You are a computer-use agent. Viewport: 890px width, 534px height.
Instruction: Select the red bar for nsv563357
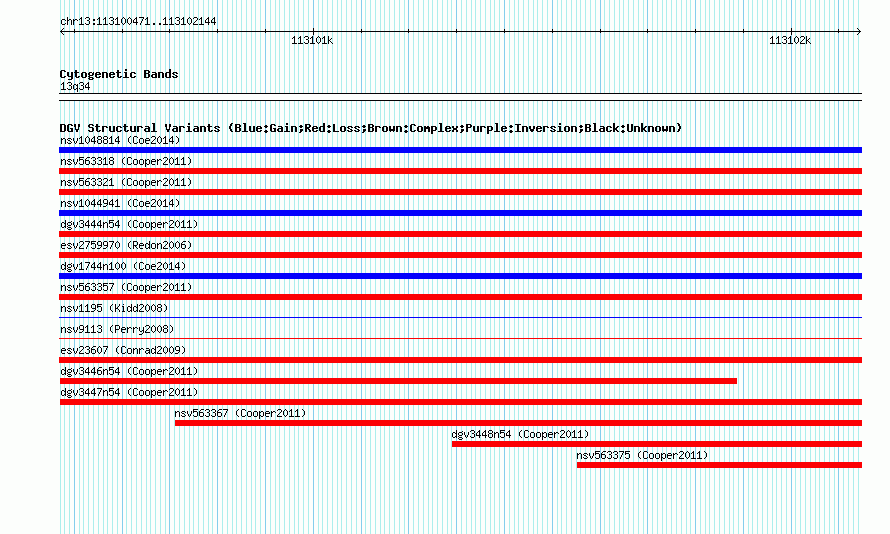tap(460, 297)
